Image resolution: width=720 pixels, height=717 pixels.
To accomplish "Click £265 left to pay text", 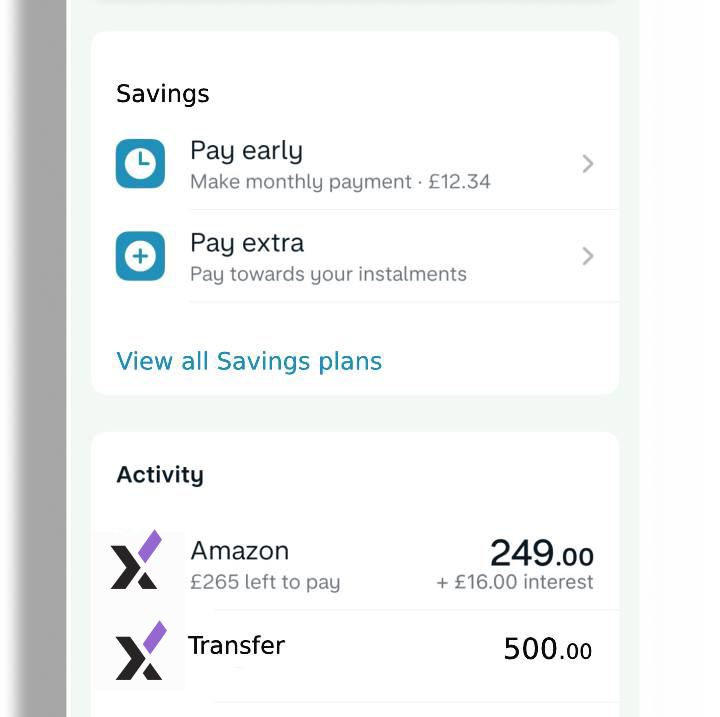I will coord(265,582).
